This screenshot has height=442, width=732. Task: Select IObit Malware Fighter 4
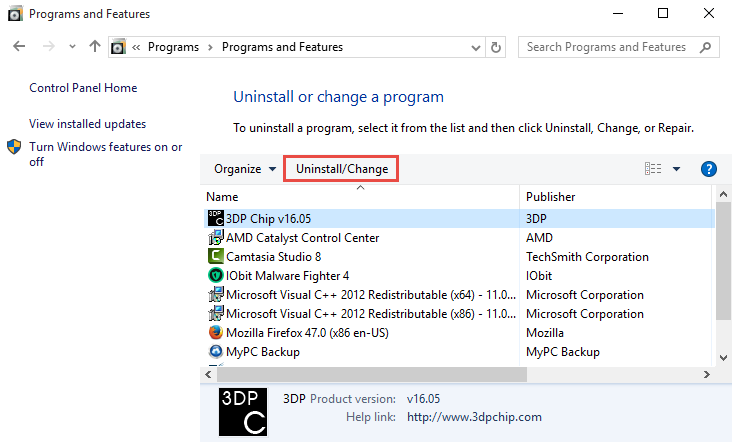pyautogui.click(x=288, y=276)
